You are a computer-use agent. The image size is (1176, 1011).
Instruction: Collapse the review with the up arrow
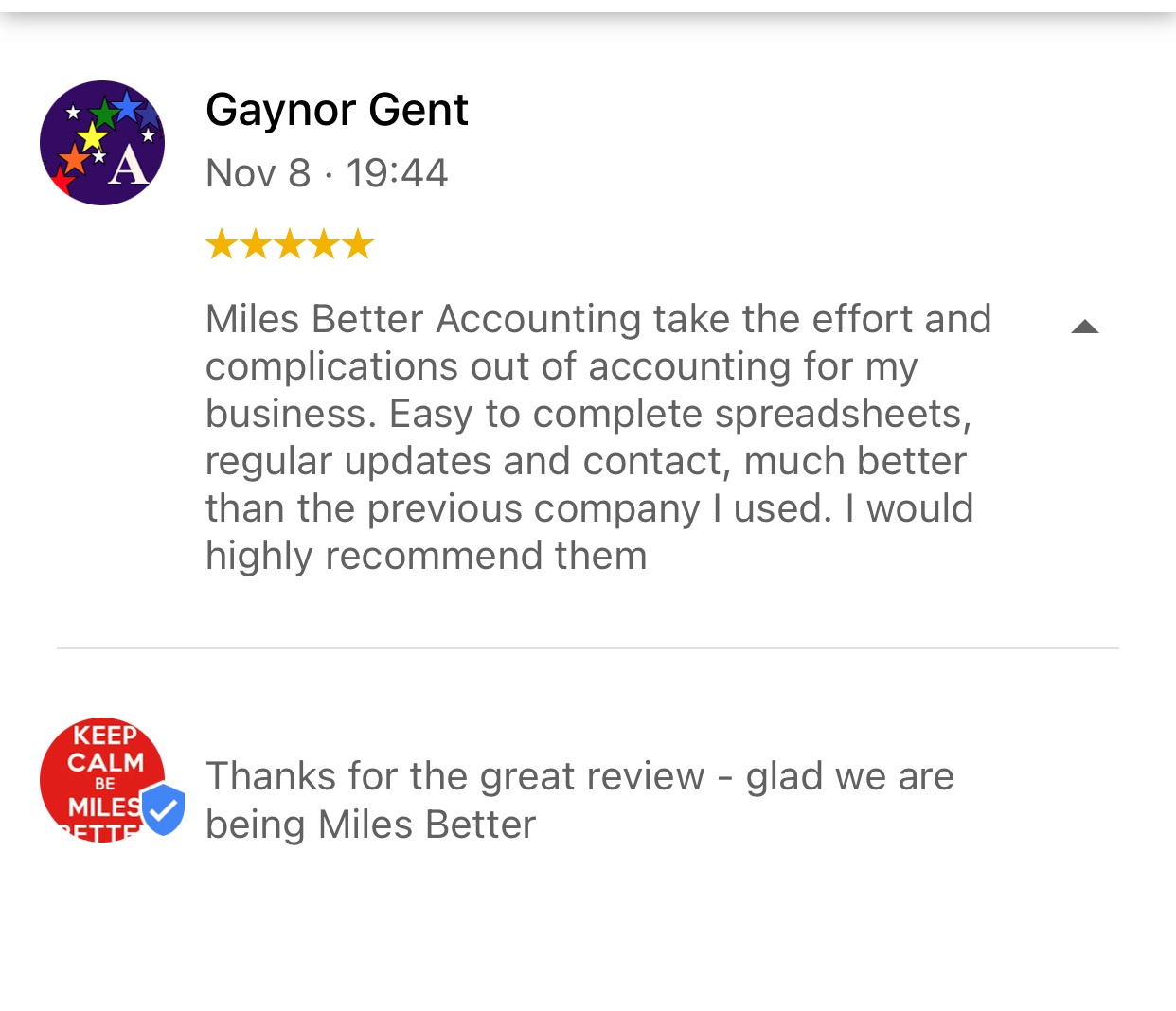click(1084, 328)
